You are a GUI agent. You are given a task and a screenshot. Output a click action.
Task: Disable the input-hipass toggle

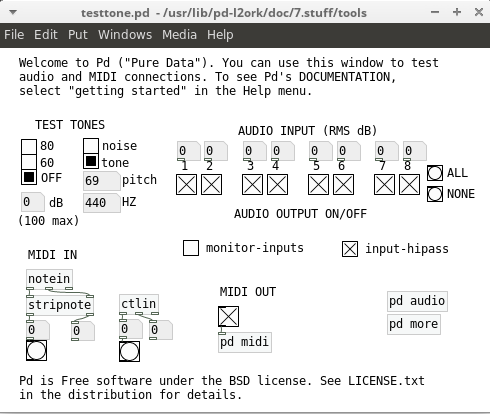[x=350, y=249]
